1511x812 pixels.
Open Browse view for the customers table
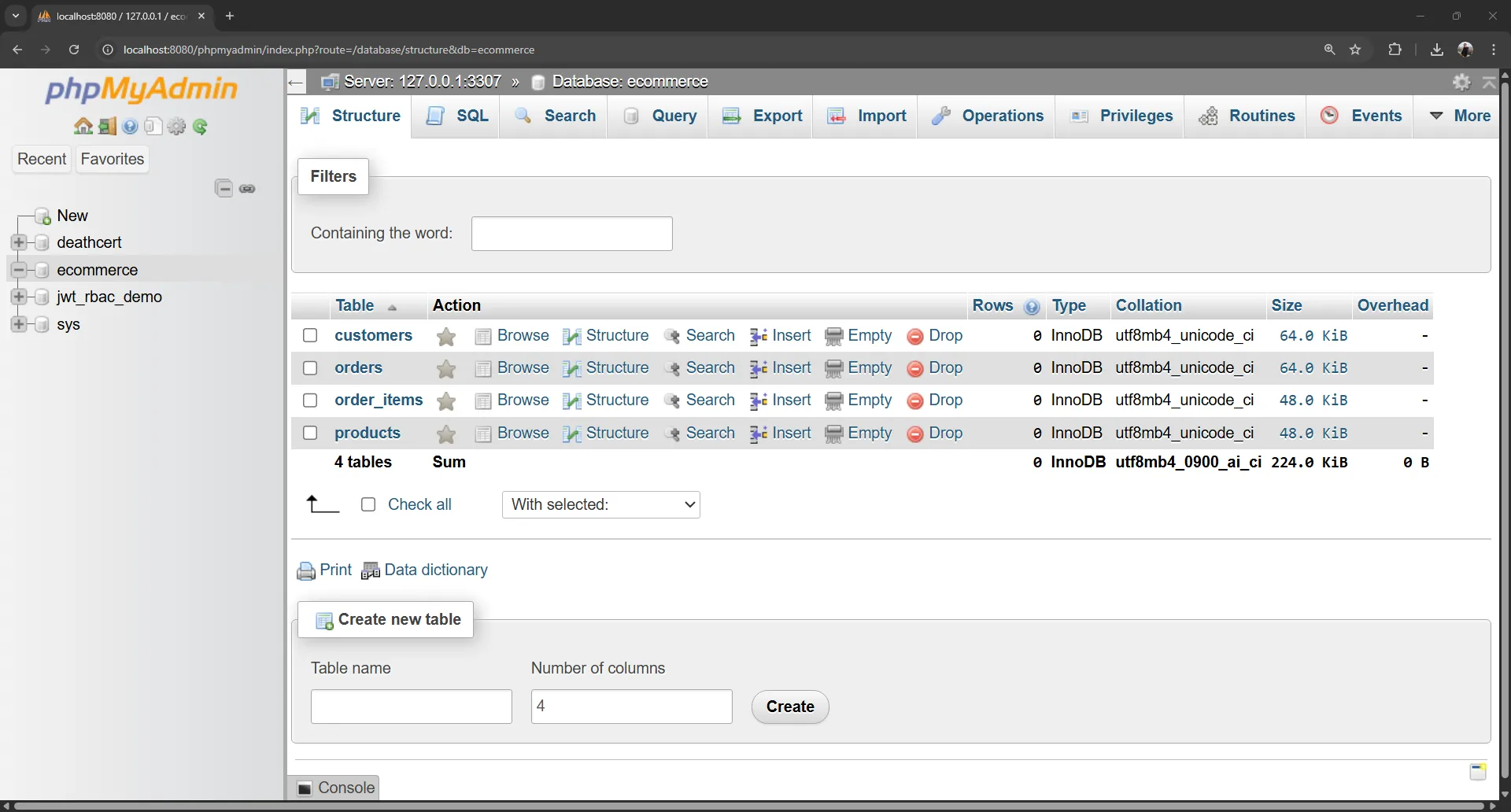coord(522,335)
